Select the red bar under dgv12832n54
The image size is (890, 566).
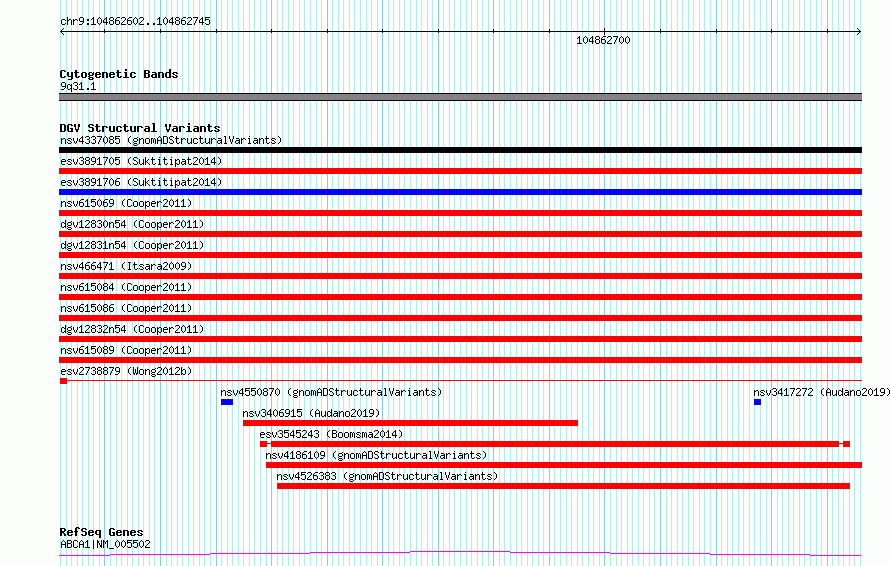tap(460, 339)
